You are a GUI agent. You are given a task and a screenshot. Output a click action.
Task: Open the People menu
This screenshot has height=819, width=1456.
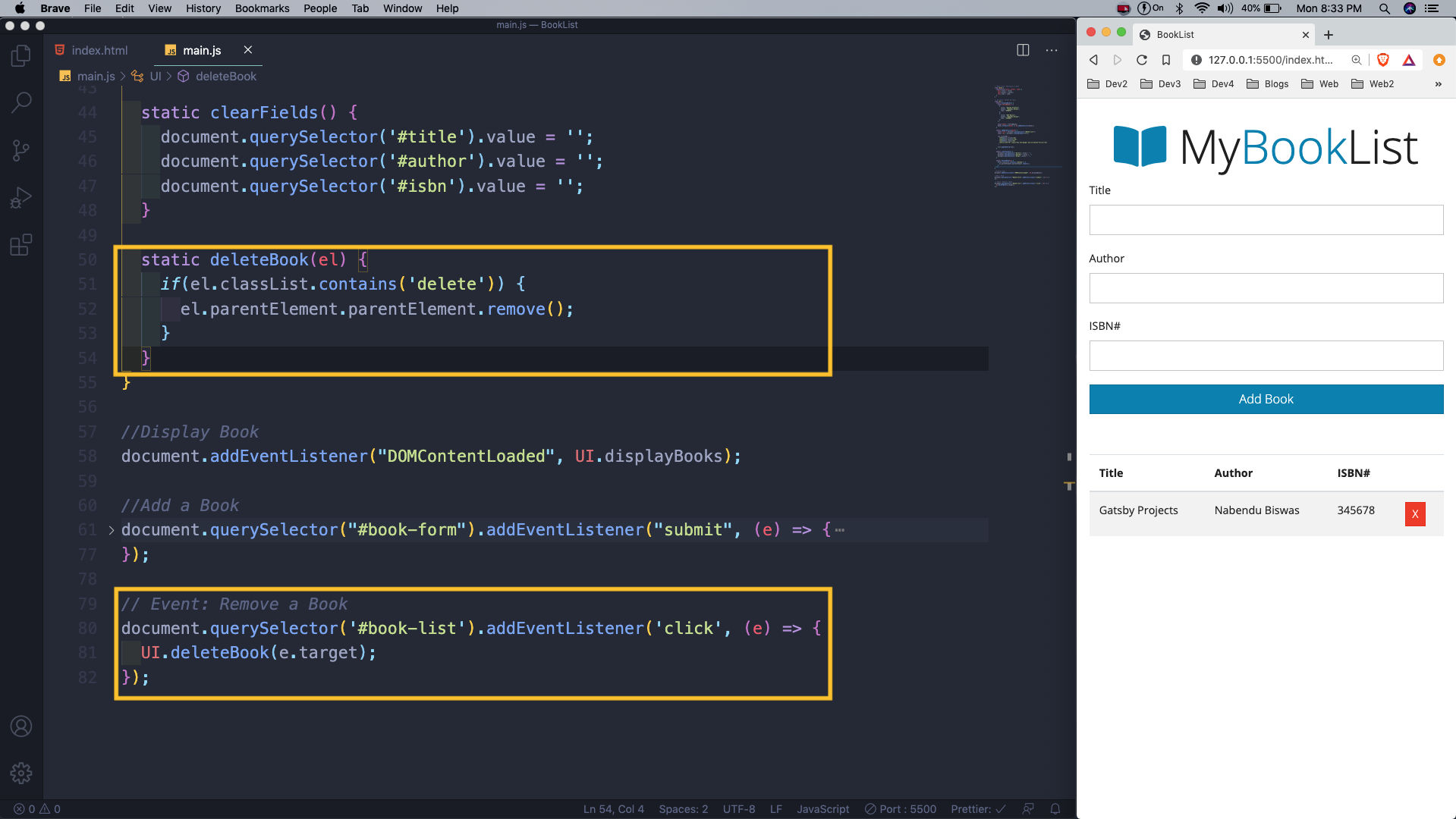click(x=320, y=8)
